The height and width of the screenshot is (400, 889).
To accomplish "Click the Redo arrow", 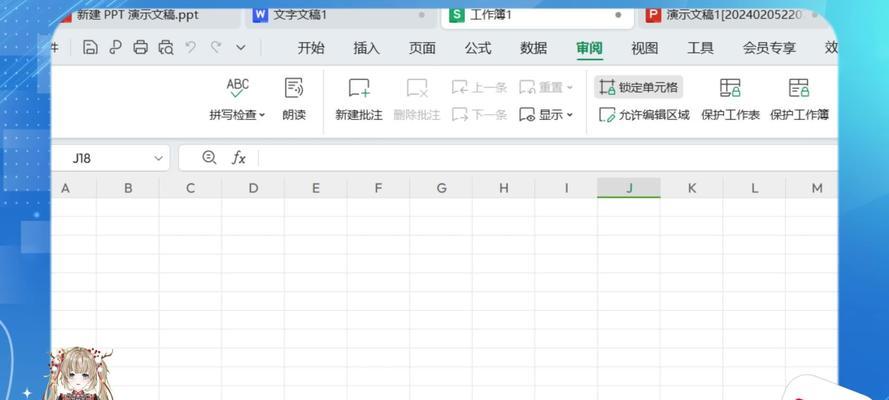I will click(x=215, y=48).
